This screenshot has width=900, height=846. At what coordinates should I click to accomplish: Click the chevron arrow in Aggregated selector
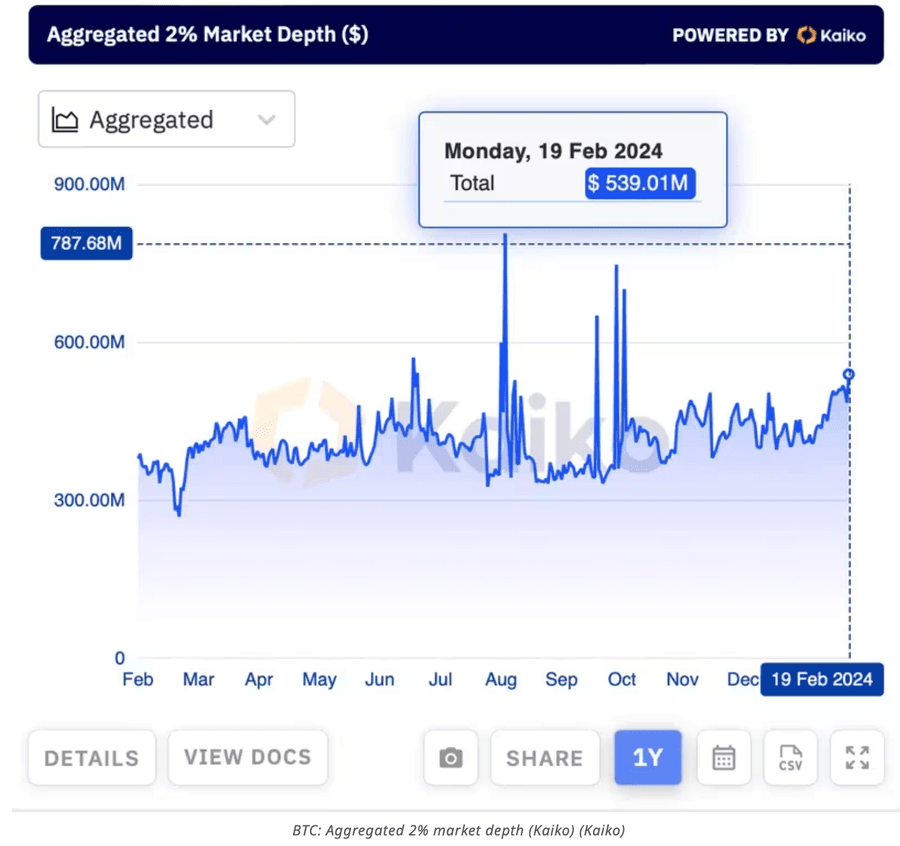266,120
